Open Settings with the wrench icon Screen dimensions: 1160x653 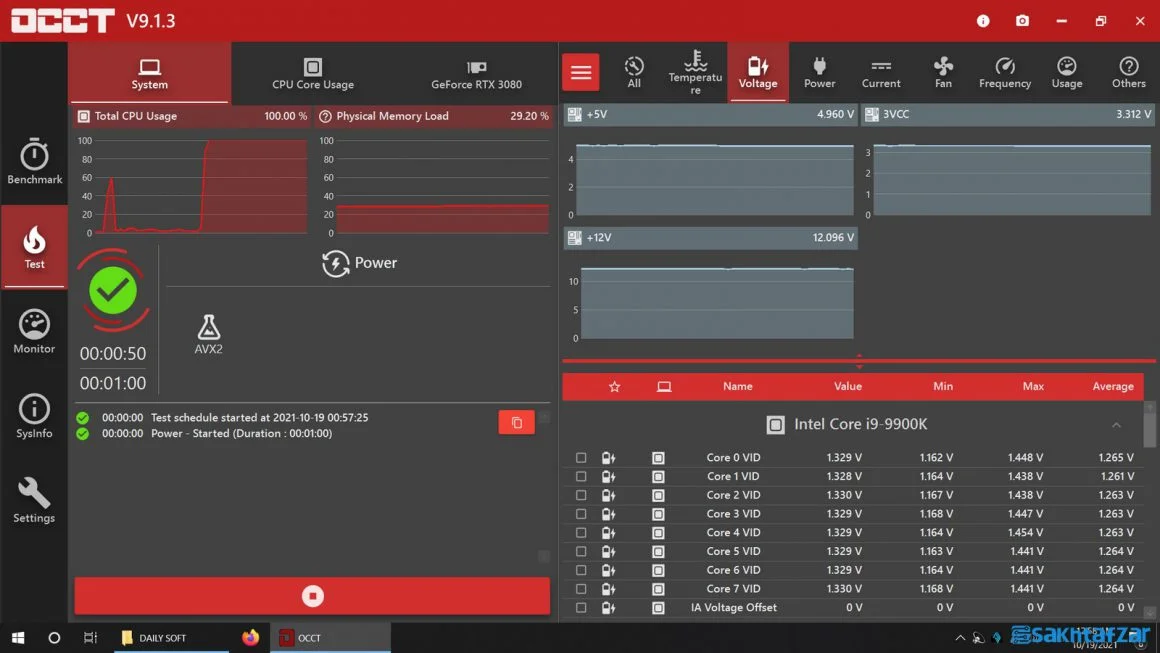point(34,501)
